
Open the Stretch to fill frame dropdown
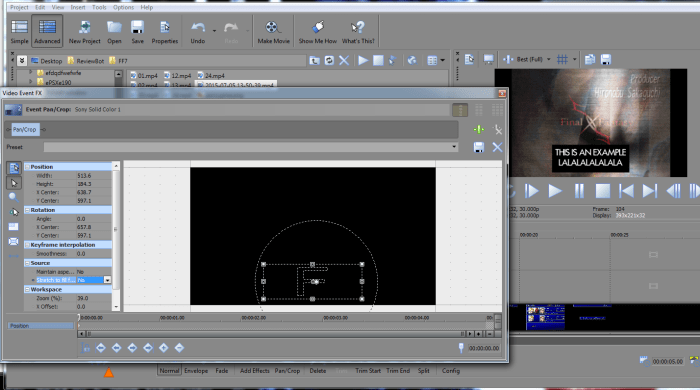click(x=107, y=280)
